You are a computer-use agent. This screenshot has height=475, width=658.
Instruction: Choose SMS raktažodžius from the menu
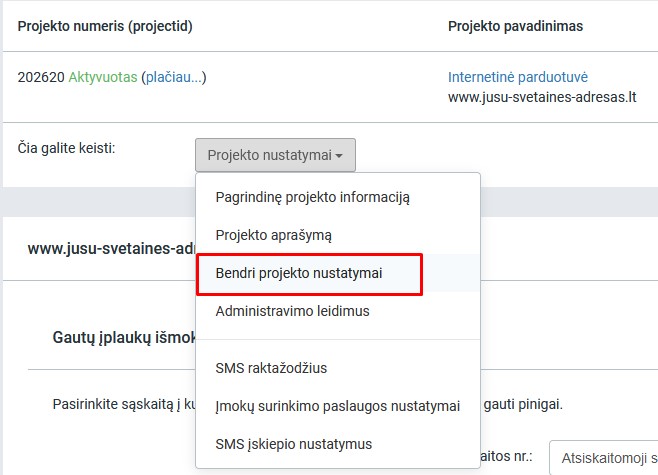(x=271, y=368)
